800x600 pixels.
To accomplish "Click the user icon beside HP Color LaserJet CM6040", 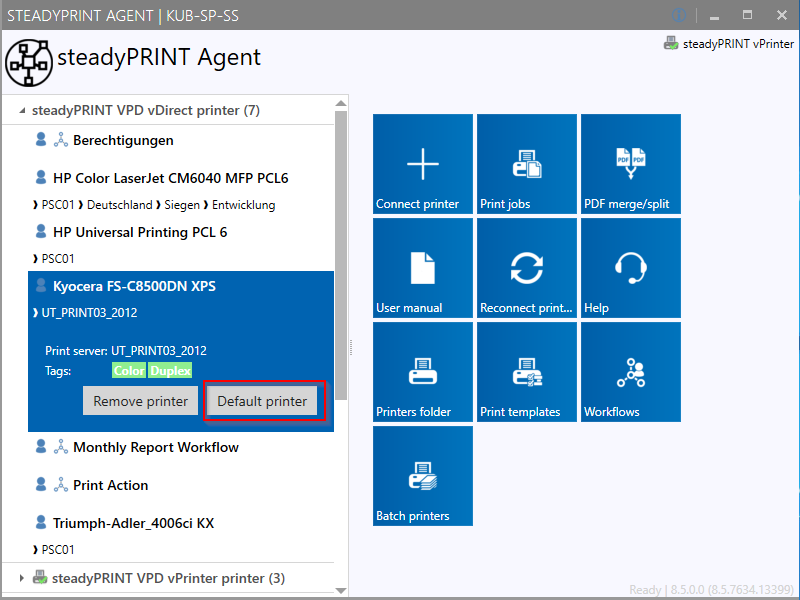I will tap(41, 177).
